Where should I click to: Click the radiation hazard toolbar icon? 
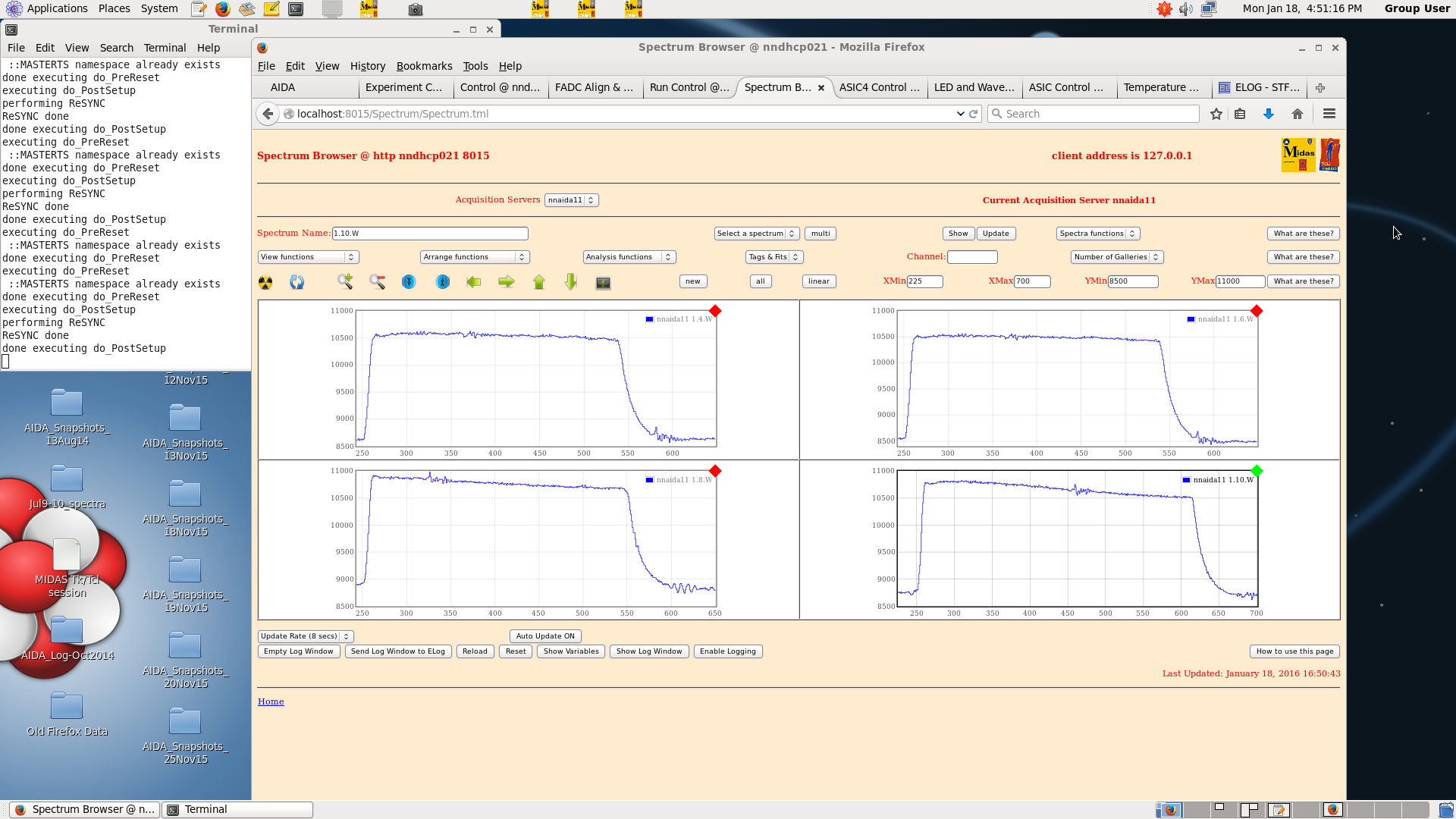coord(265,283)
